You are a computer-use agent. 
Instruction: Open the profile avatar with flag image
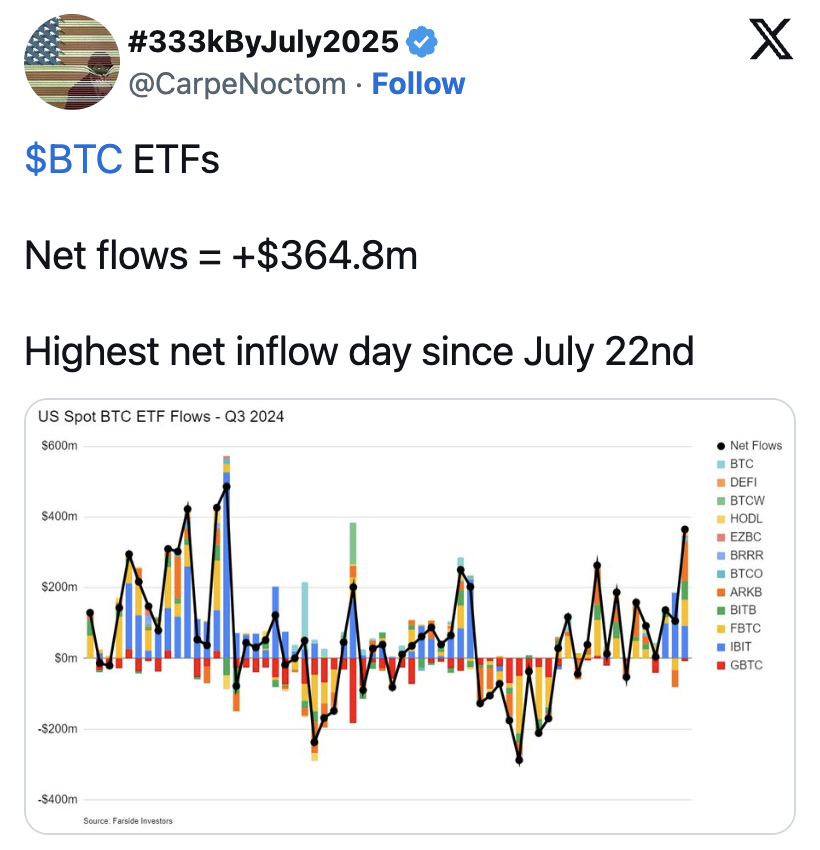click(x=71, y=61)
